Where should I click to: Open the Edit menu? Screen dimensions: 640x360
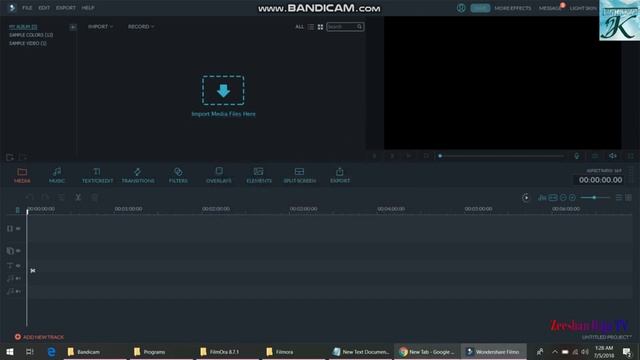tap(44, 8)
